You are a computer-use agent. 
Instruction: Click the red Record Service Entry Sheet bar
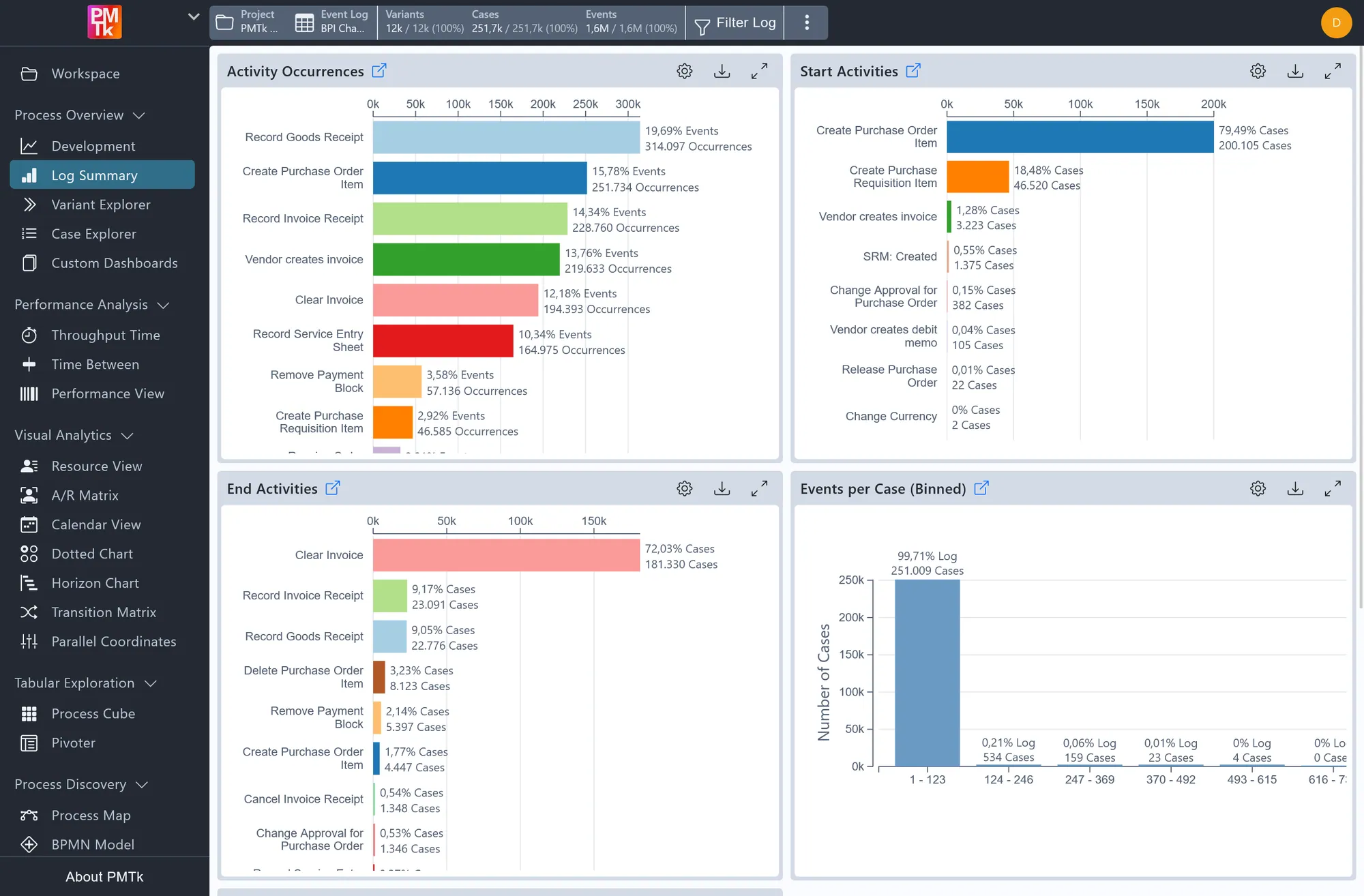click(443, 341)
